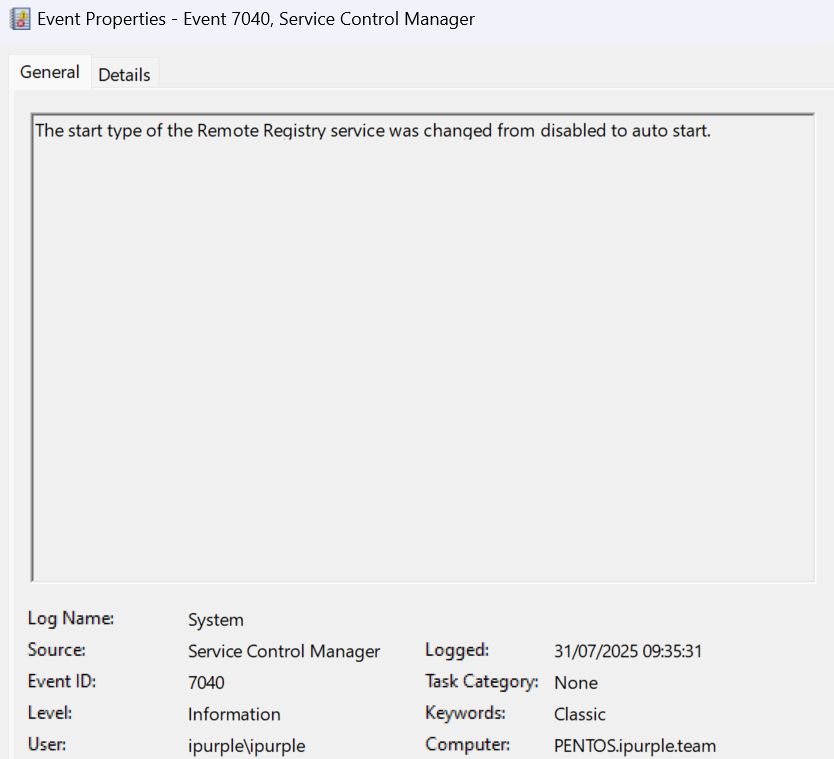Screen dimensions: 834x759
Task: Select the Source value Service Control Manager
Action: pos(284,651)
